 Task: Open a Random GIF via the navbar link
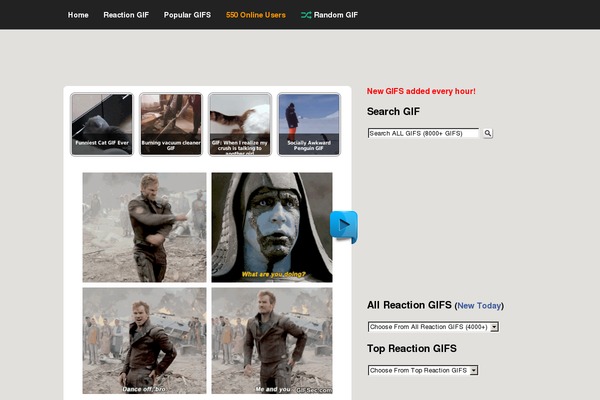click(x=336, y=15)
